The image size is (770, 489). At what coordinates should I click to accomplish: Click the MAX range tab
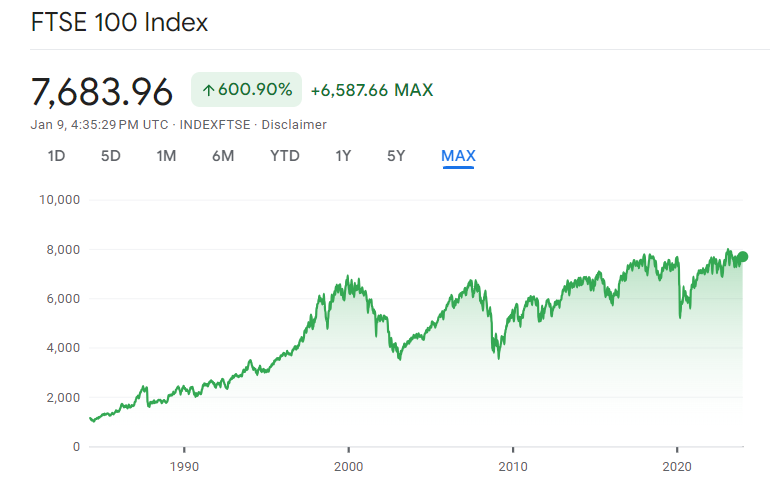458,156
